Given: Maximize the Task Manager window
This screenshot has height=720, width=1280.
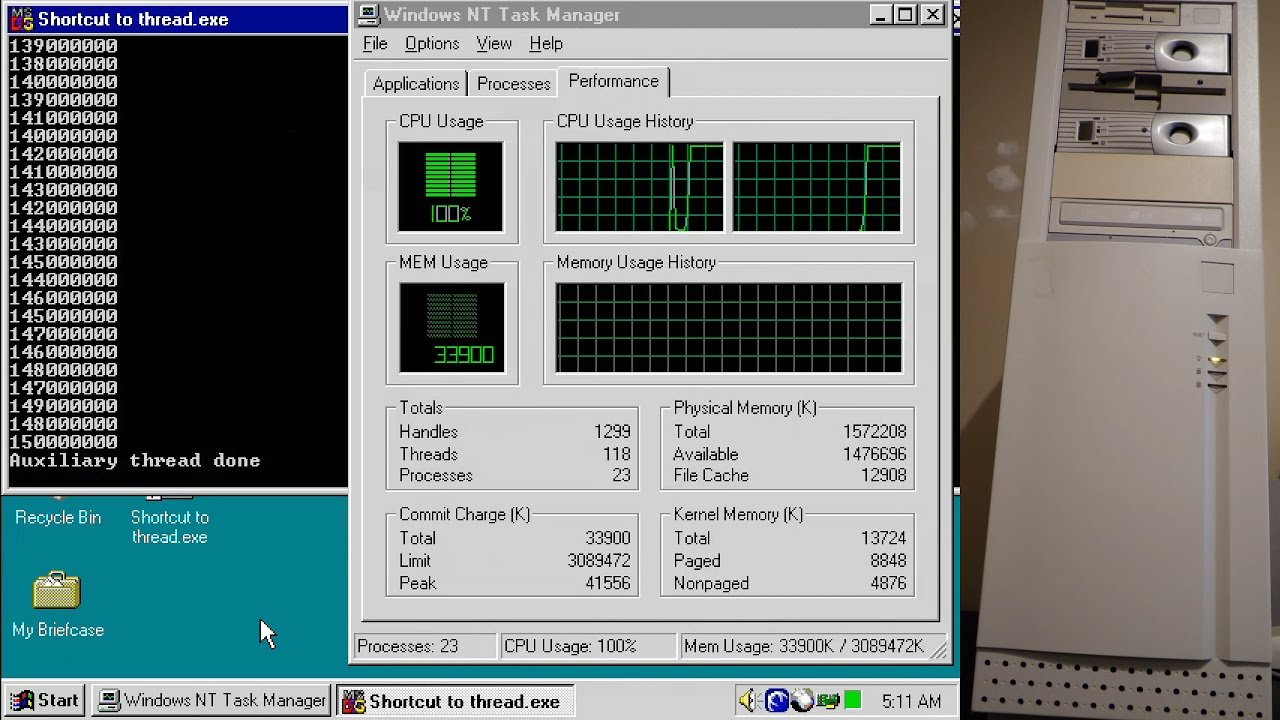Looking at the screenshot, I should (x=904, y=15).
